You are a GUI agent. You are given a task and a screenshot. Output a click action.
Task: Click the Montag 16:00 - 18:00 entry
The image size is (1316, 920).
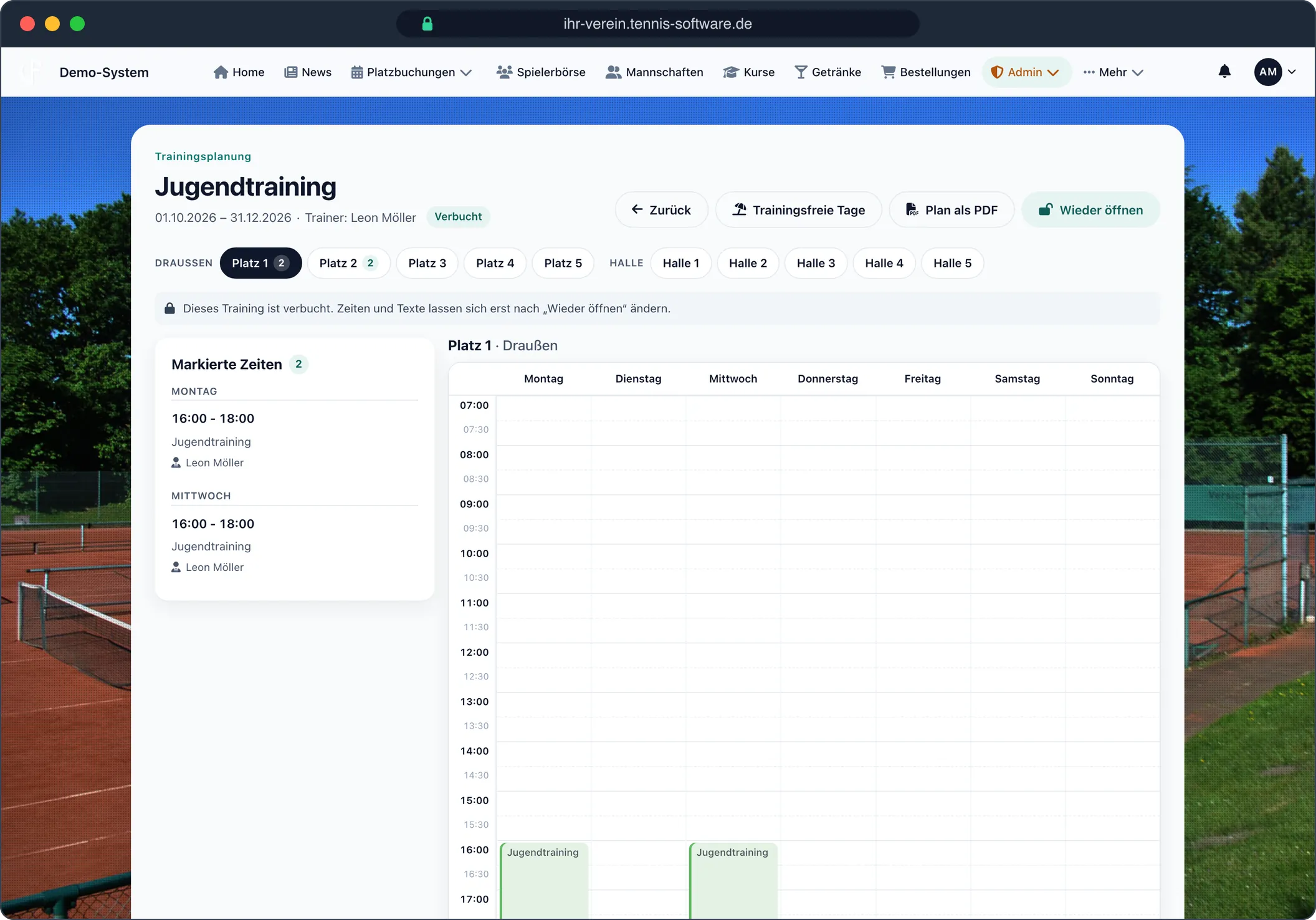(x=213, y=418)
